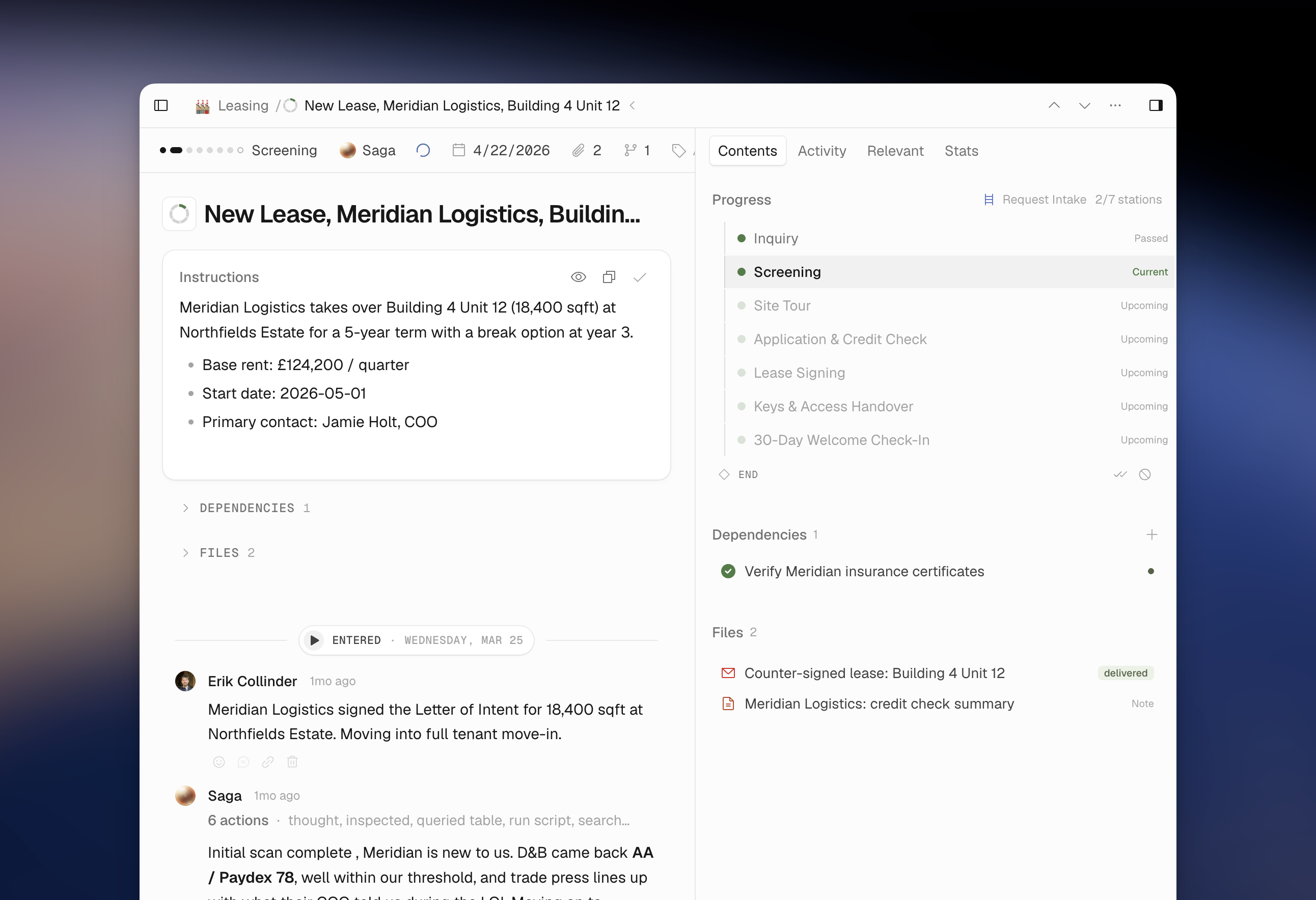This screenshot has width=1316, height=900.
Task: Select the Inquiry station
Action: pyautogui.click(x=950, y=238)
